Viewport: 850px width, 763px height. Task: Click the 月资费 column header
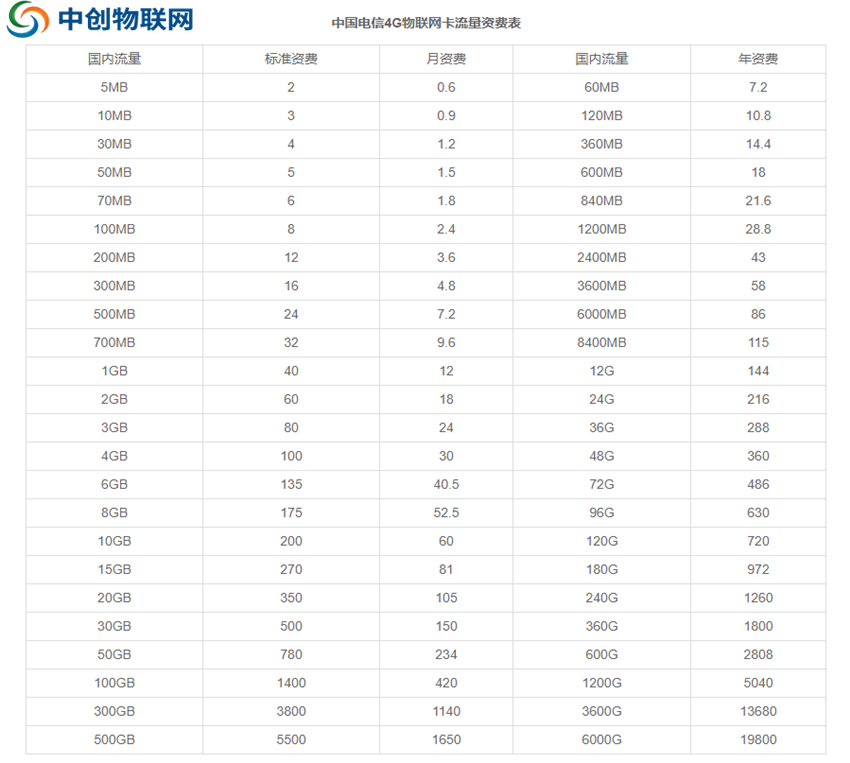click(446, 59)
